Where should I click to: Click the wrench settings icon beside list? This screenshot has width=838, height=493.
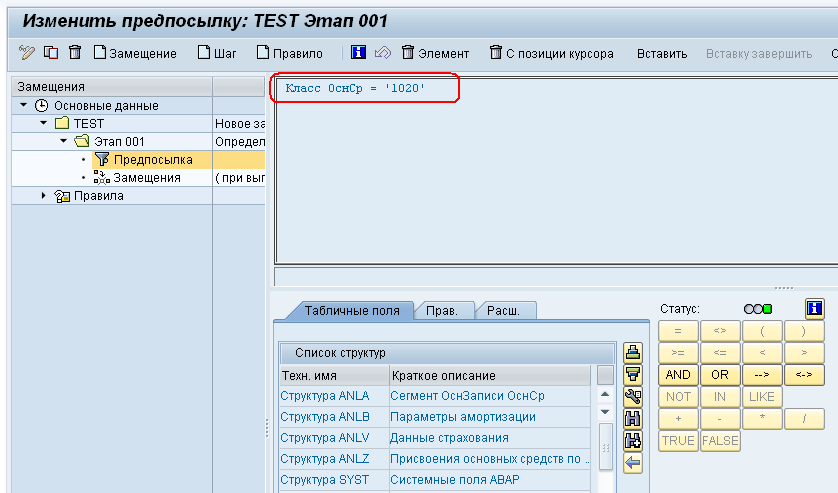(x=633, y=397)
